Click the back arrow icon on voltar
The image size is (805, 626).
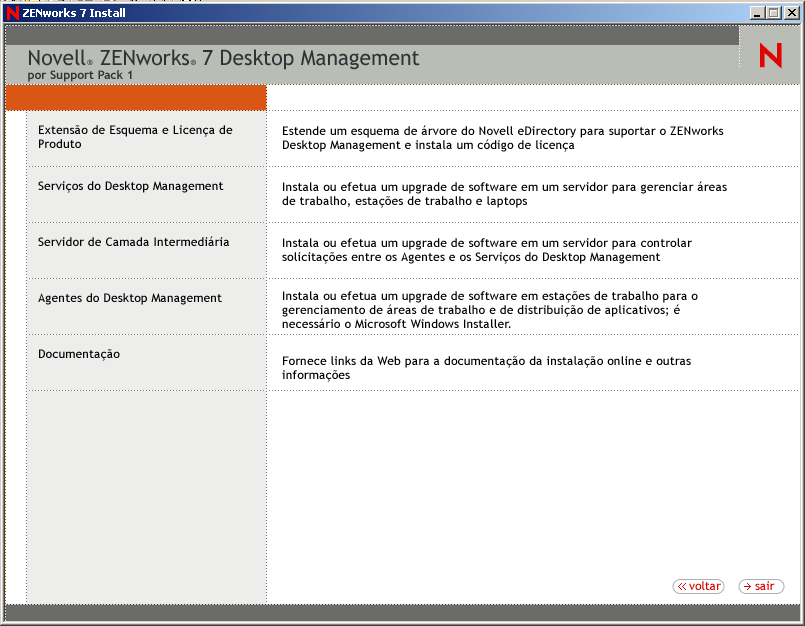(681, 586)
